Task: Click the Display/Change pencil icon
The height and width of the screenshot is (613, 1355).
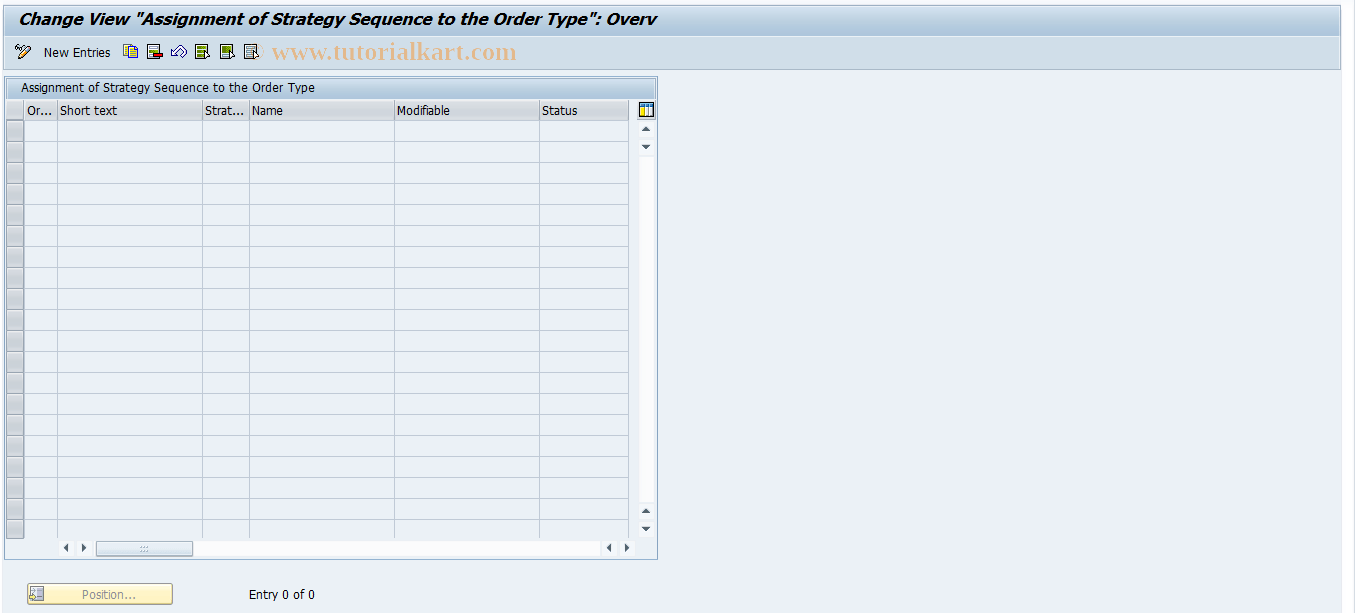Action: (22, 51)
